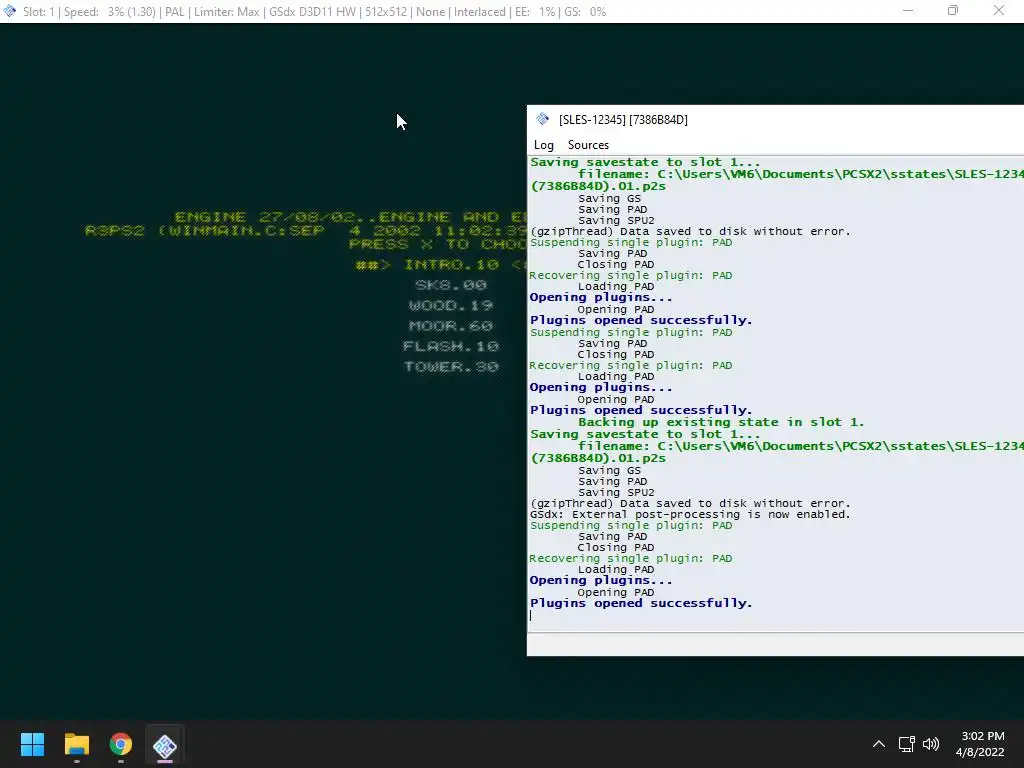Viewport: 1024px width, 768px height.
Task: Open the Sources menu in console window
Action: [x=588, y=145]
